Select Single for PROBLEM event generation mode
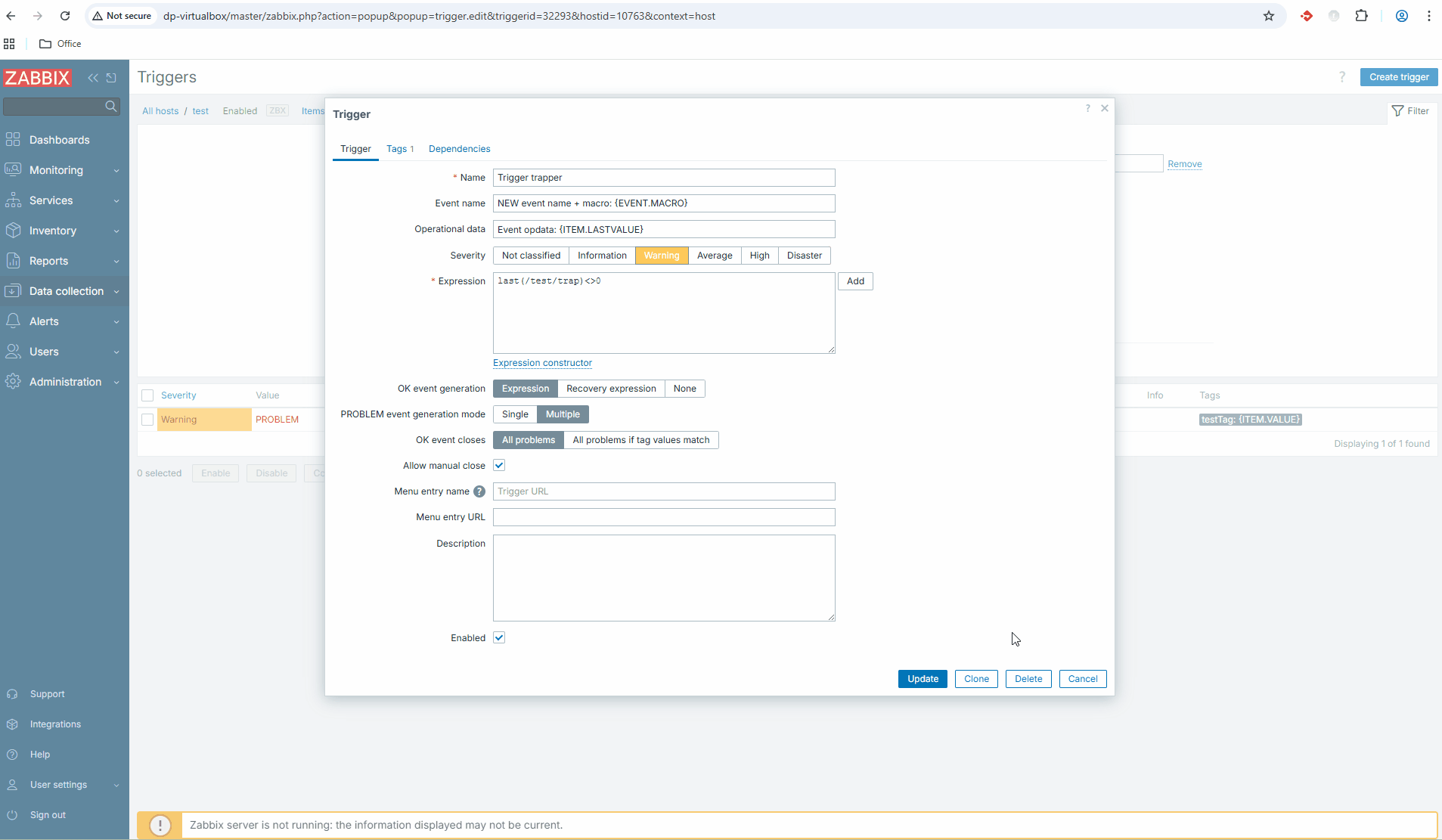Screen dimensions: 1442x840 pos(515,414)
